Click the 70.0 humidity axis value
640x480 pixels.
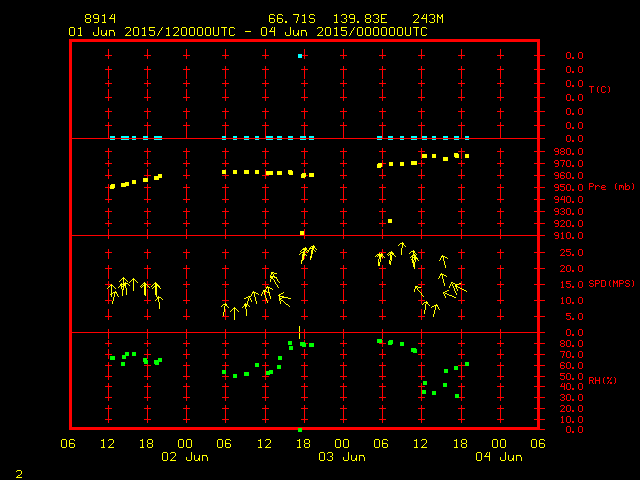click(571, 355)
